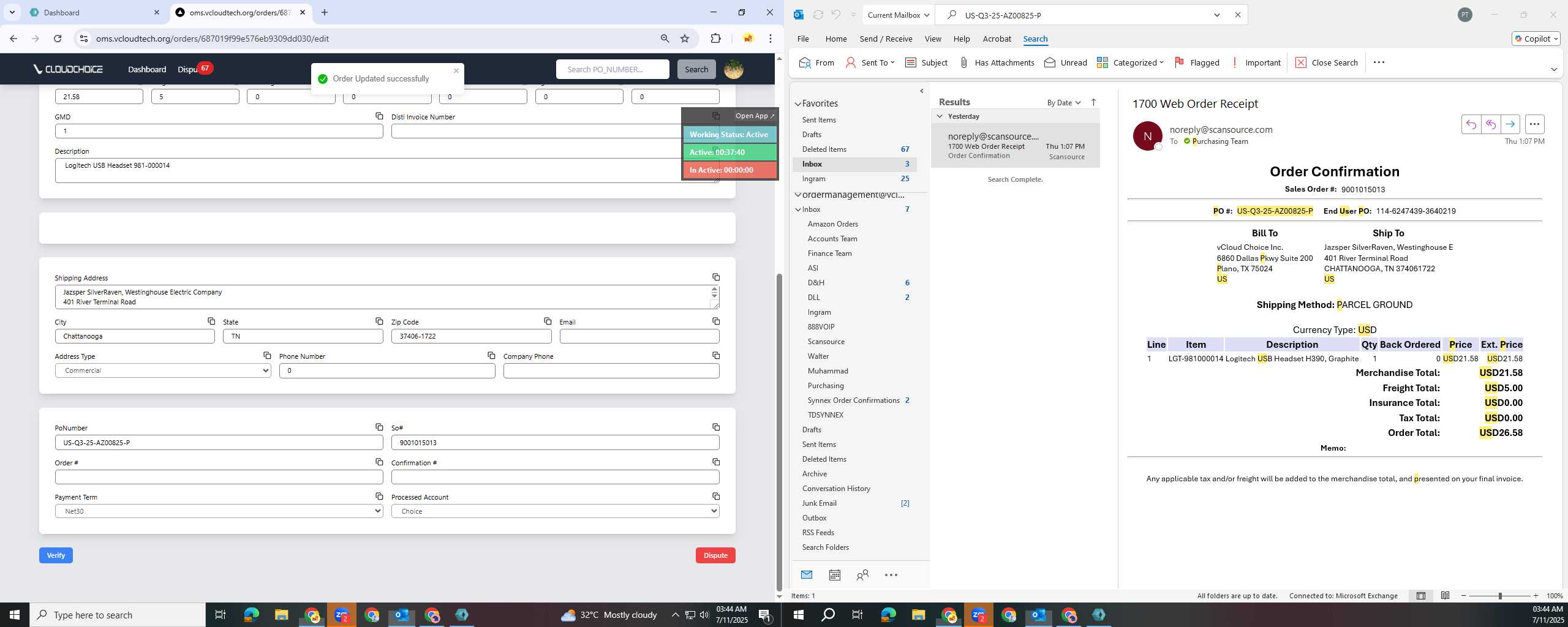Forward the Outlook email

point(1510,124)
